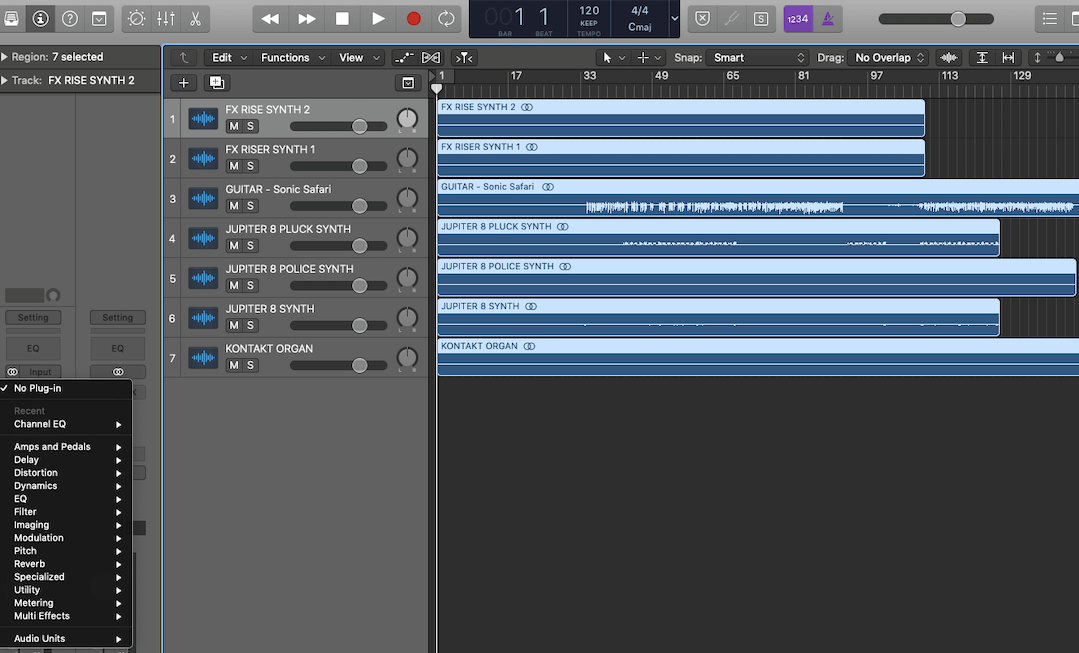Toggle the purple 1234 count-in button

coord(798,19)
